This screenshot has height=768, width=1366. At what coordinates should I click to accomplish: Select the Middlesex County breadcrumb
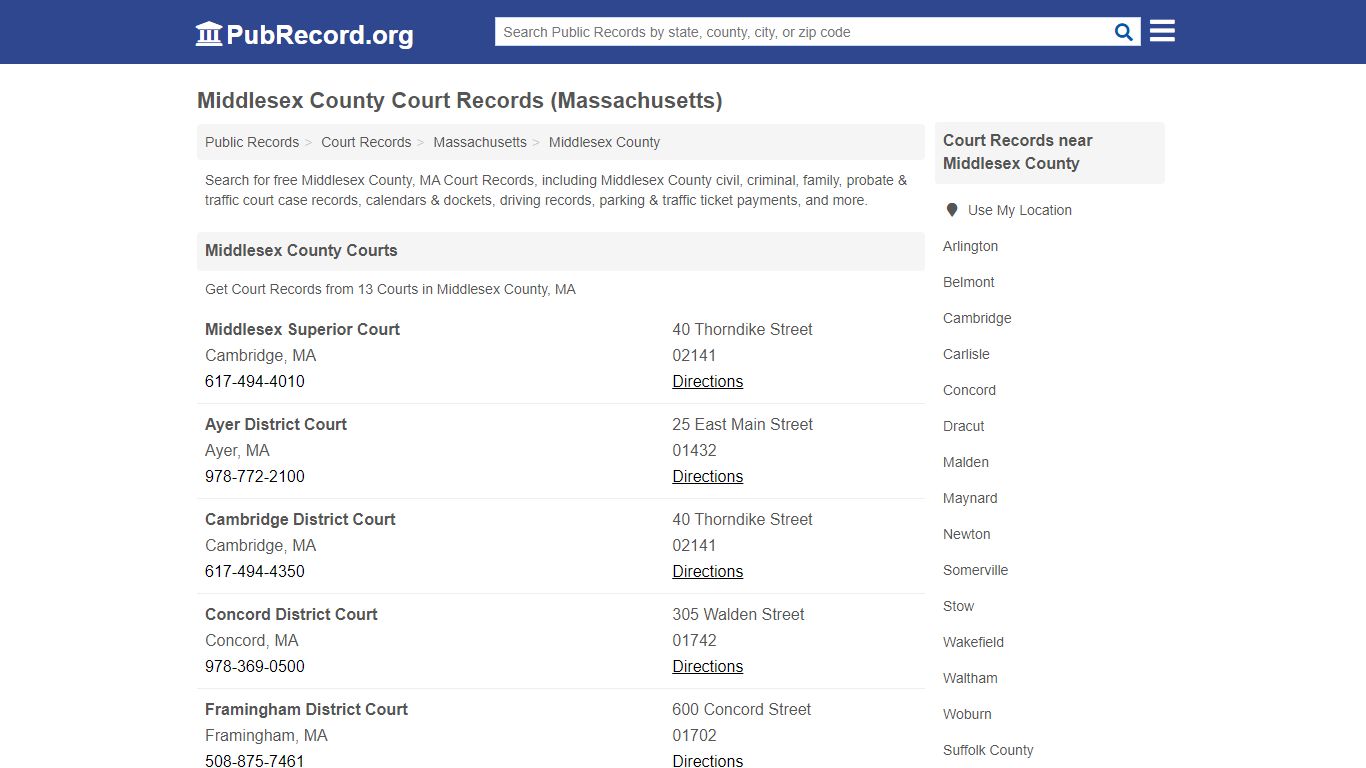(604, 142)
